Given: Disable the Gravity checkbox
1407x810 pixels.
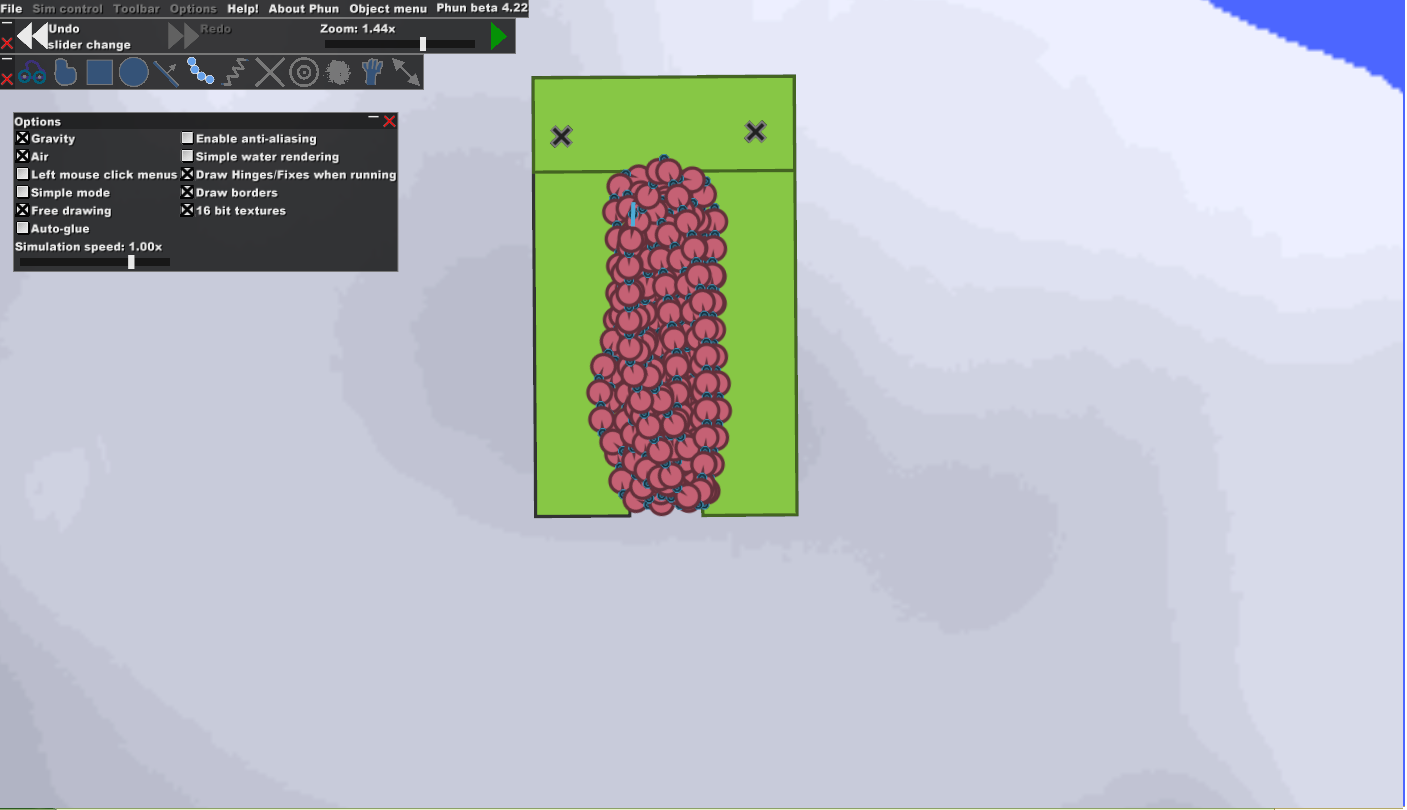Looking at the screenshot, I should (22, 139).
